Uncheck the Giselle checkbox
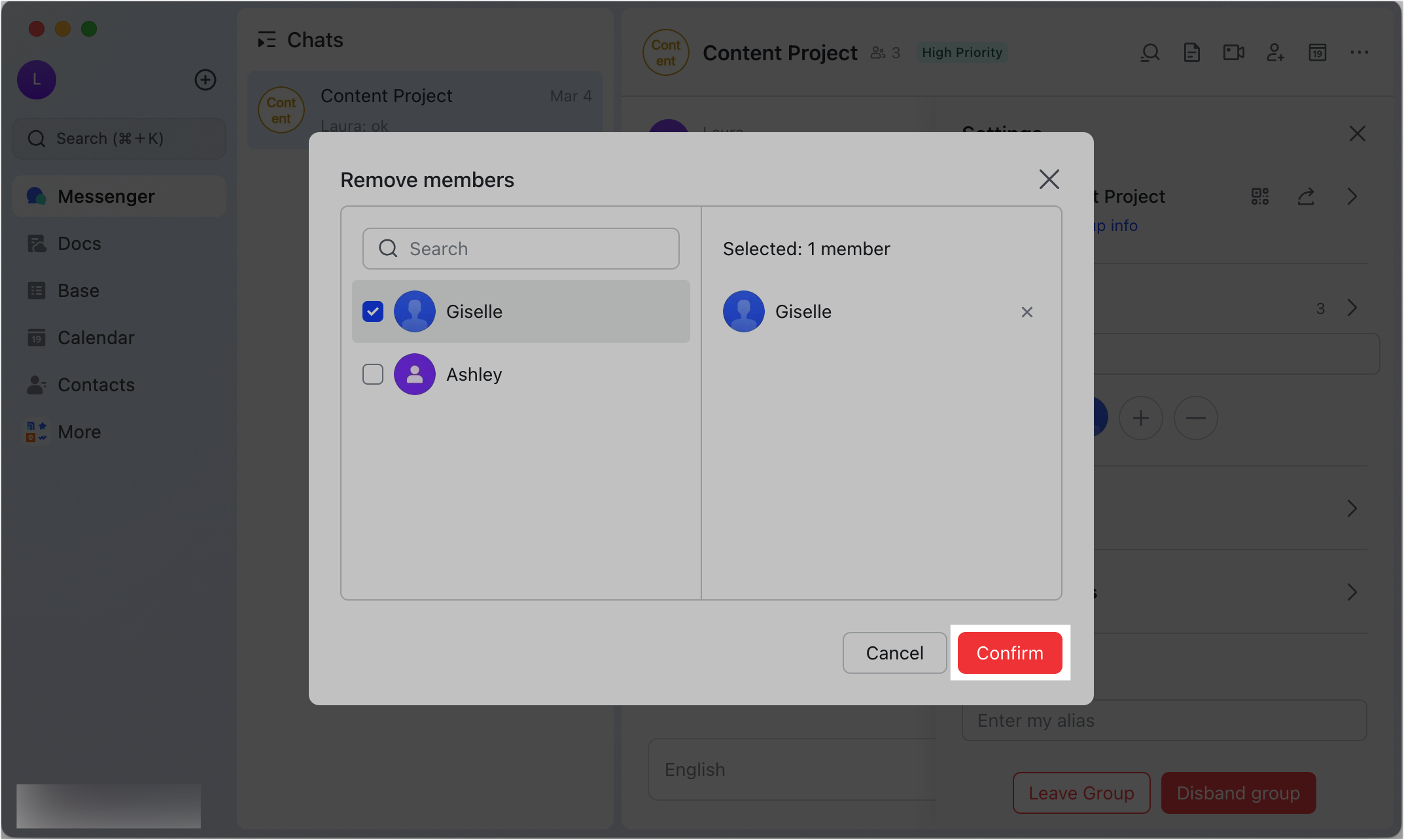1404x840 pixels. point(372,311)
